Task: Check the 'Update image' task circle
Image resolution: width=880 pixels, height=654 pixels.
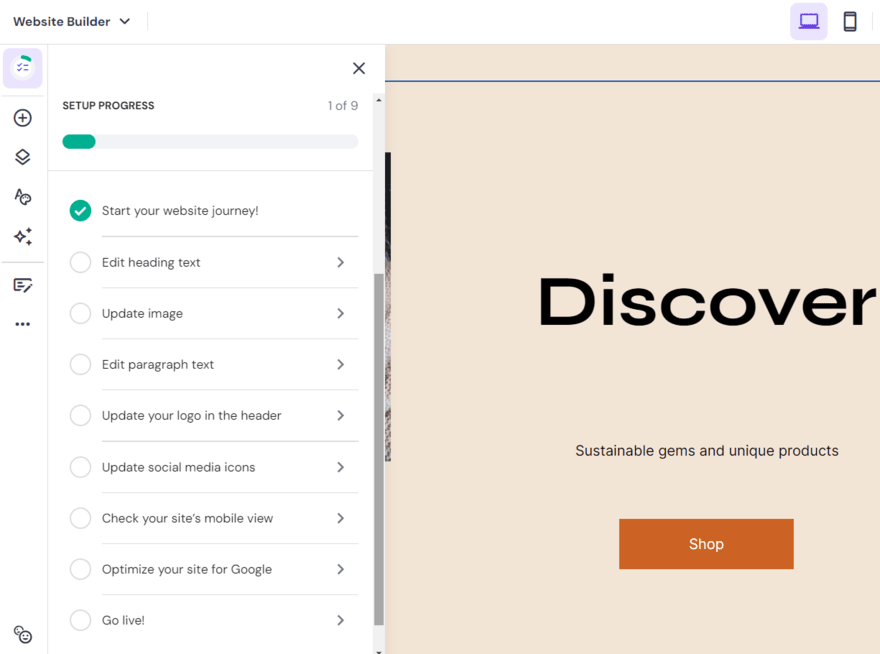Action: [80, 313]
